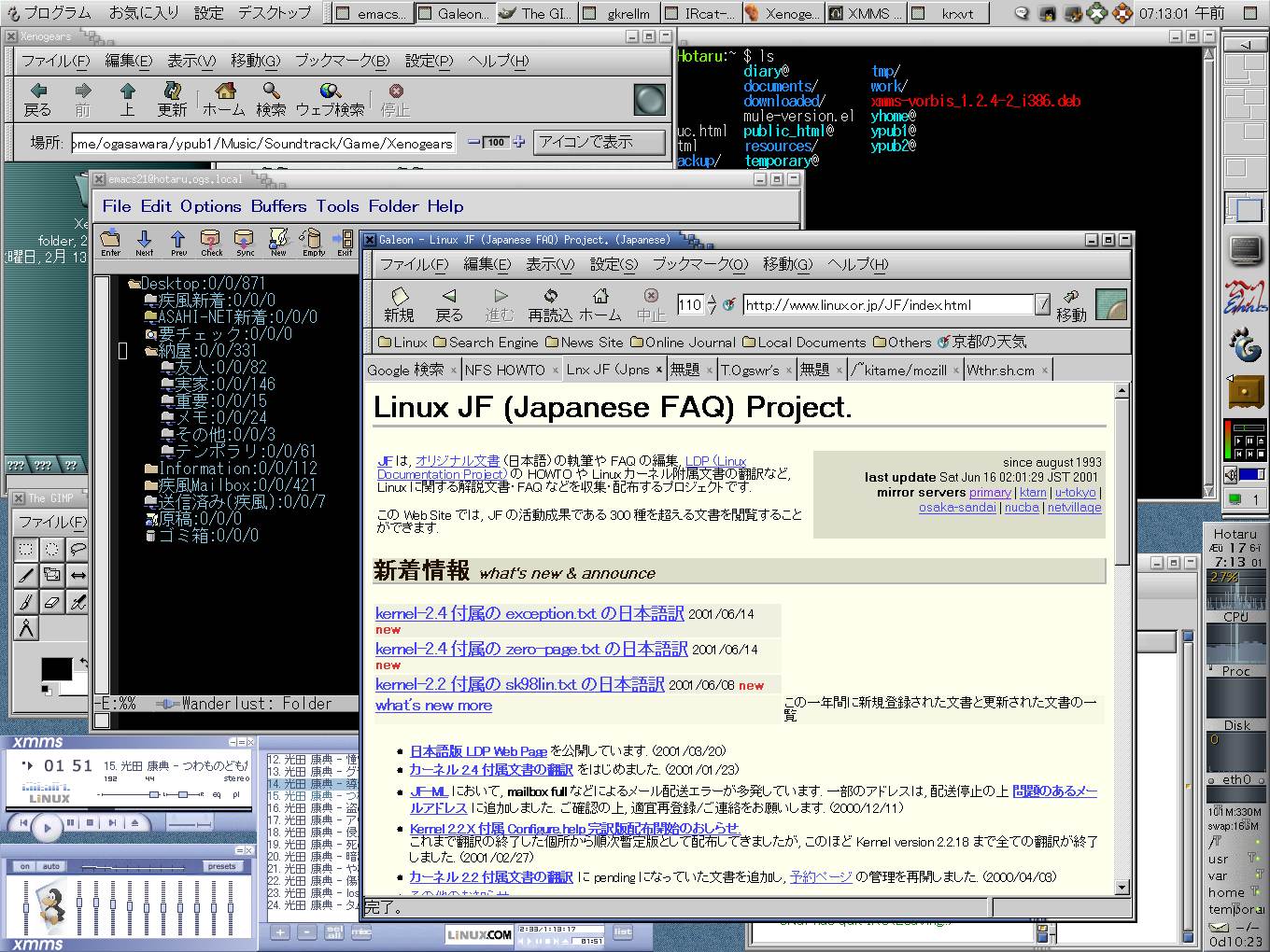This screenshot has width=1270, height=952.
Task: Switch to Google 検索 tab in Galeon
Action: [x=413, y=370]
